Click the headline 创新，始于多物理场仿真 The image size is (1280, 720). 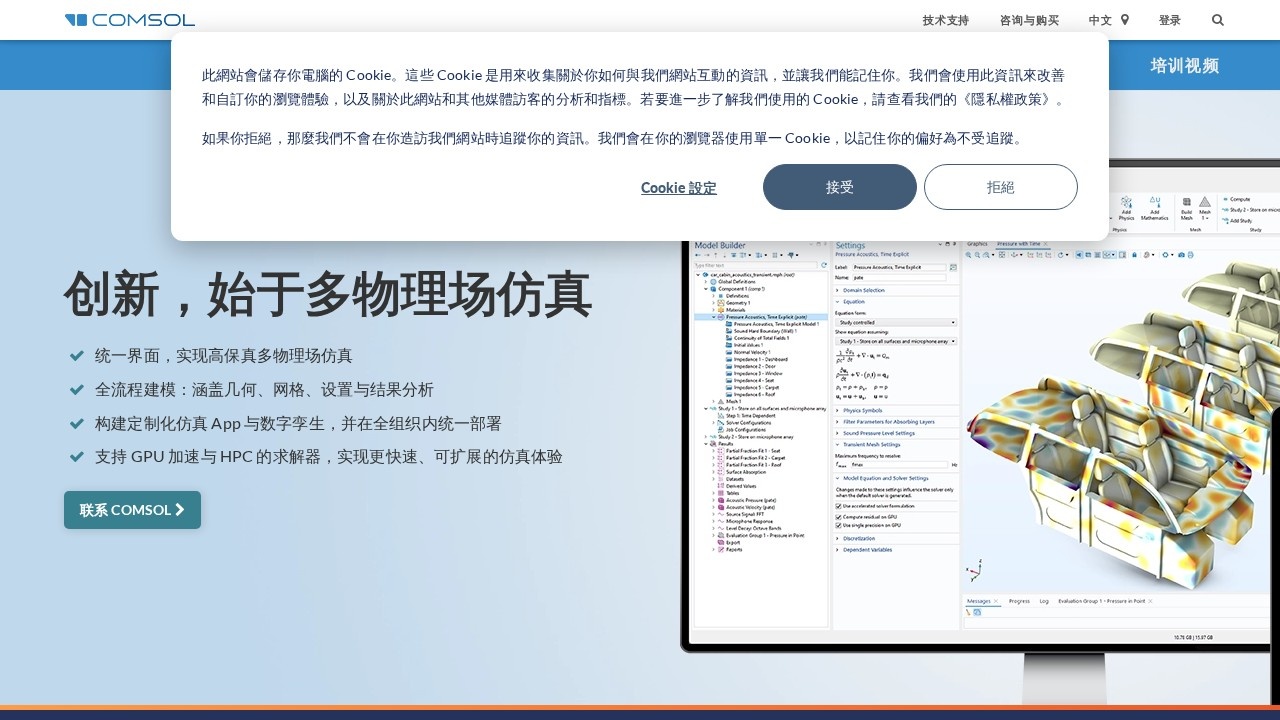(x=328, y=294)
